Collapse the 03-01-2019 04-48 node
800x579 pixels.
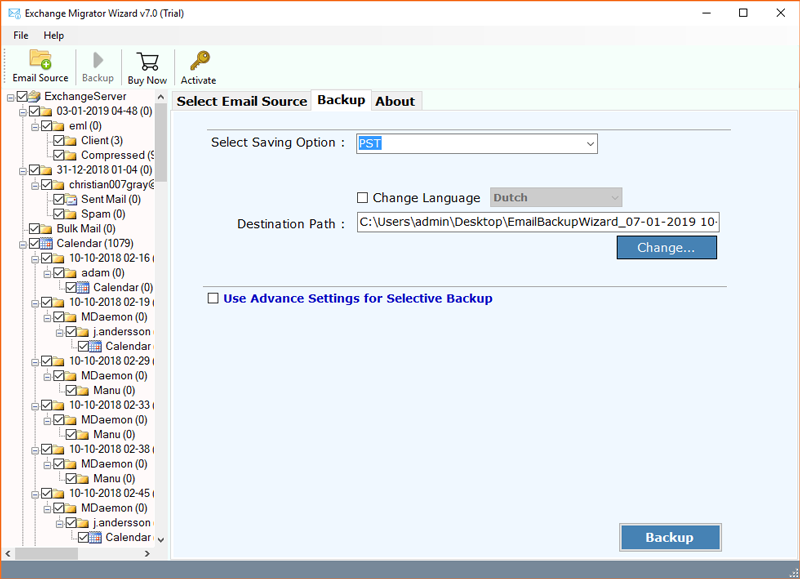pos(23,112)
